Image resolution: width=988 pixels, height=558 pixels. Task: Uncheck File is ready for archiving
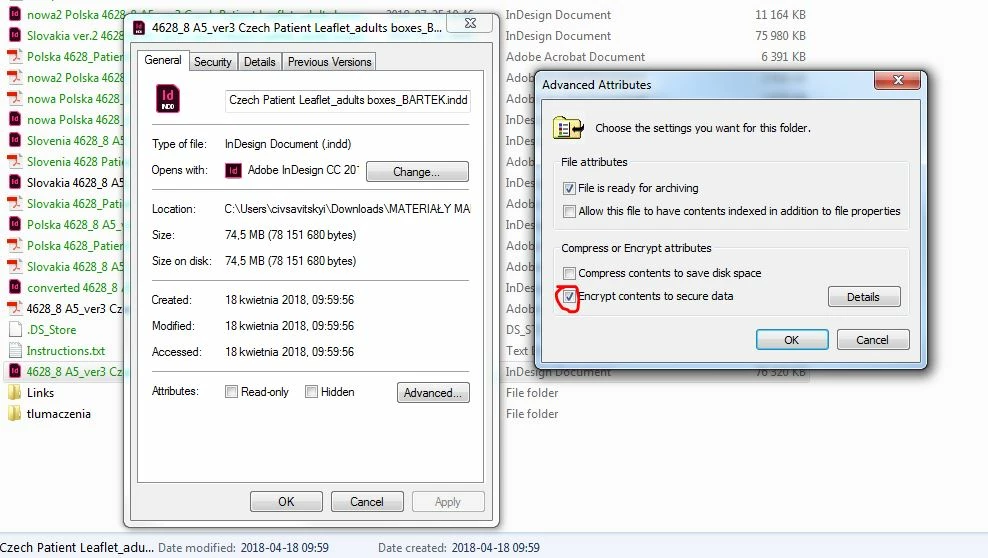(x=569, y=188)
